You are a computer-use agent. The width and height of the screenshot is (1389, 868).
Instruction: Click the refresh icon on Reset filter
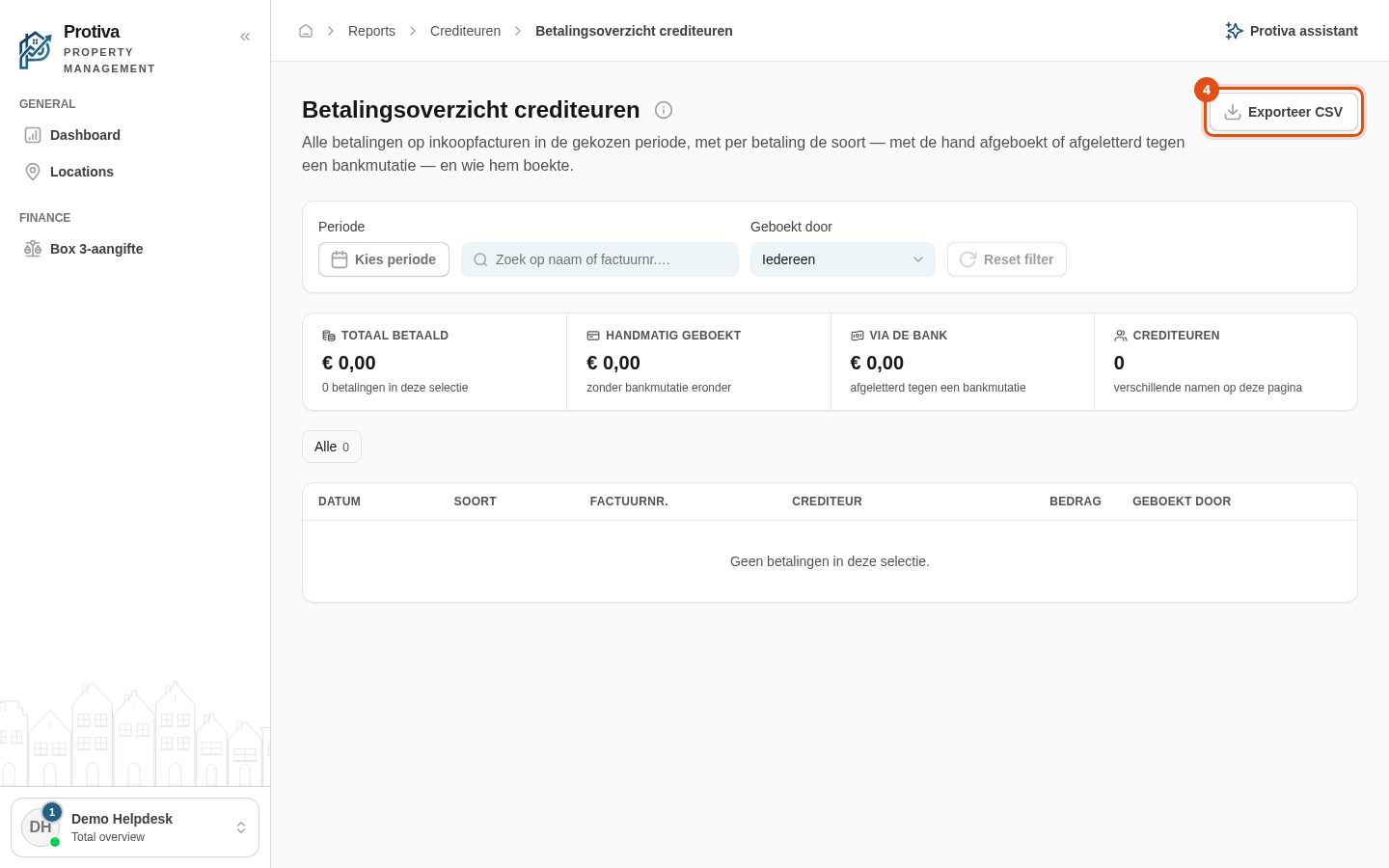(967, 259)
